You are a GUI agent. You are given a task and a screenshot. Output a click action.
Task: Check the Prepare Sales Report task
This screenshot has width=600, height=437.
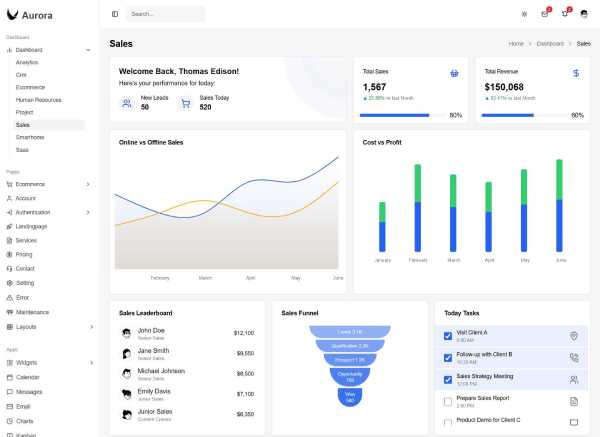pos(447,401)
